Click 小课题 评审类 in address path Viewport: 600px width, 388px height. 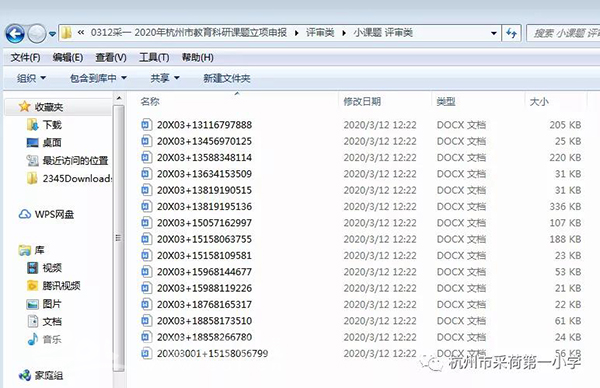[x=383, y=33]
